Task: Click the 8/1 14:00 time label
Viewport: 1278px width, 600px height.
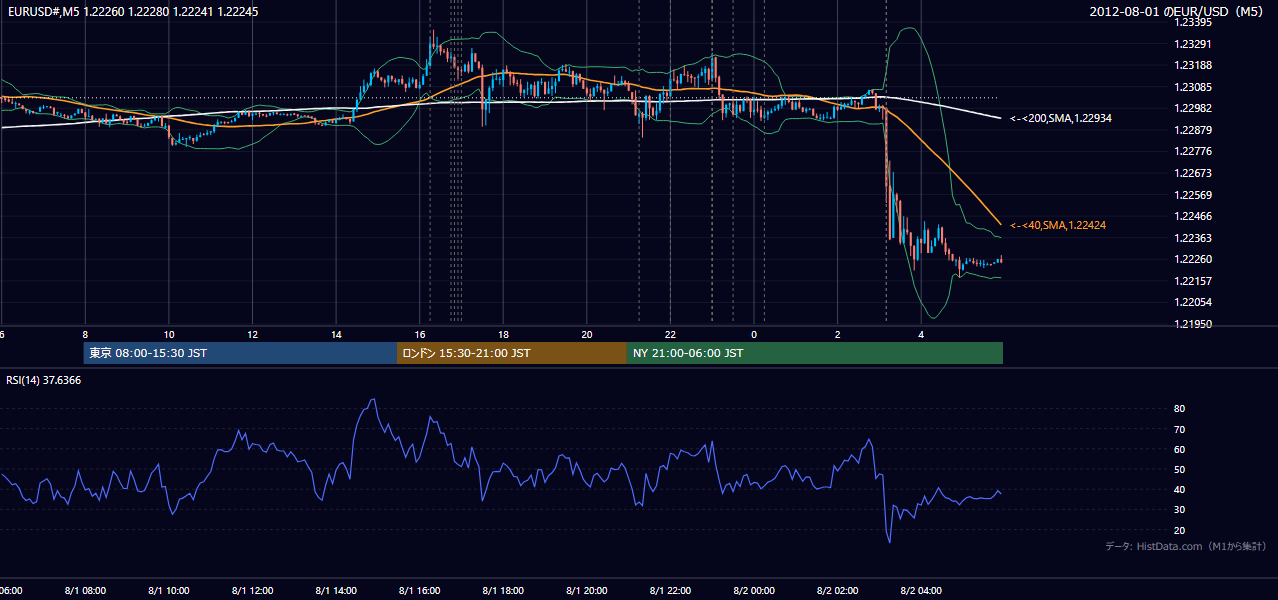Action: pos(336,591)
